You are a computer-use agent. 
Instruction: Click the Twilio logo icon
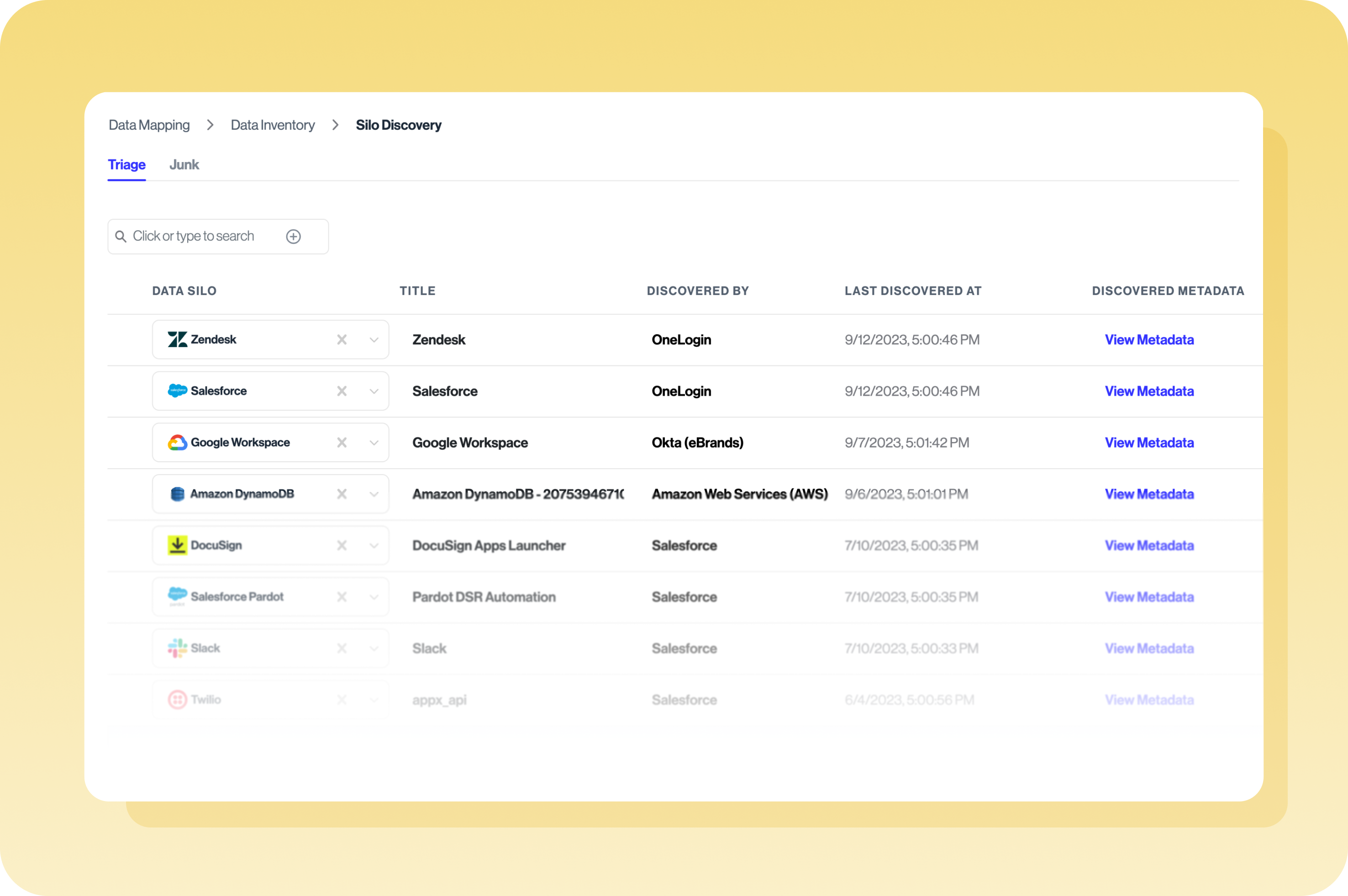pyautogui.click(x=177, y=700)
